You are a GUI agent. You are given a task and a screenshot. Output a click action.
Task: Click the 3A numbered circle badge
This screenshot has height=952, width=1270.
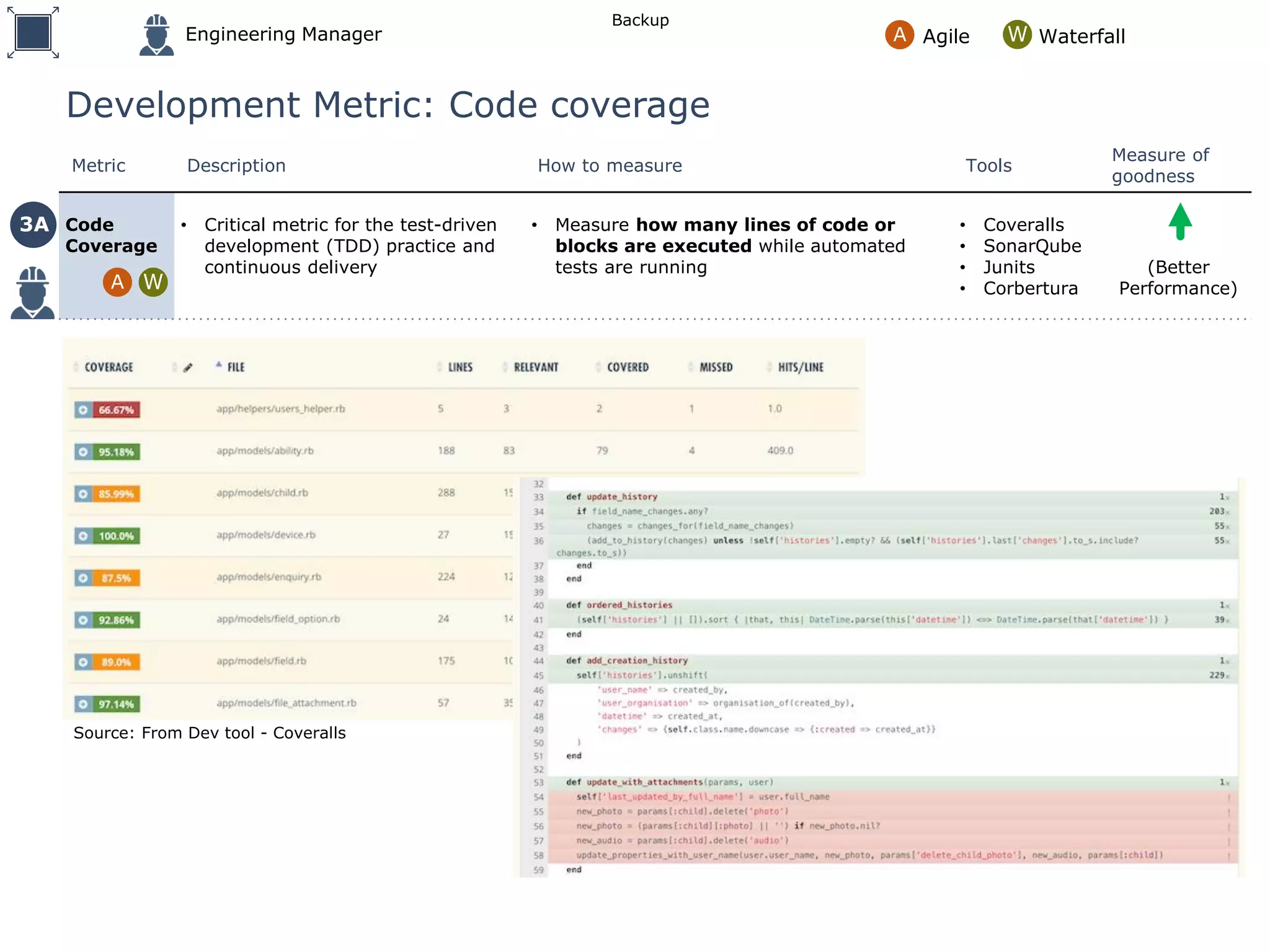pos(33,224)
